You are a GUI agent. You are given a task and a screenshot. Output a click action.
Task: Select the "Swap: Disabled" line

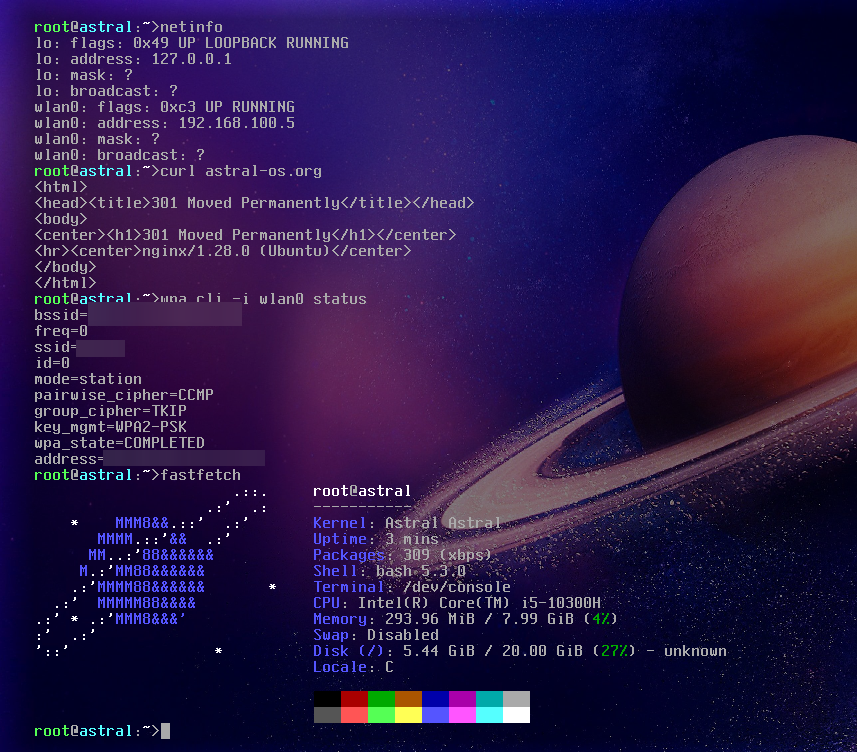(x=375, y=634)
